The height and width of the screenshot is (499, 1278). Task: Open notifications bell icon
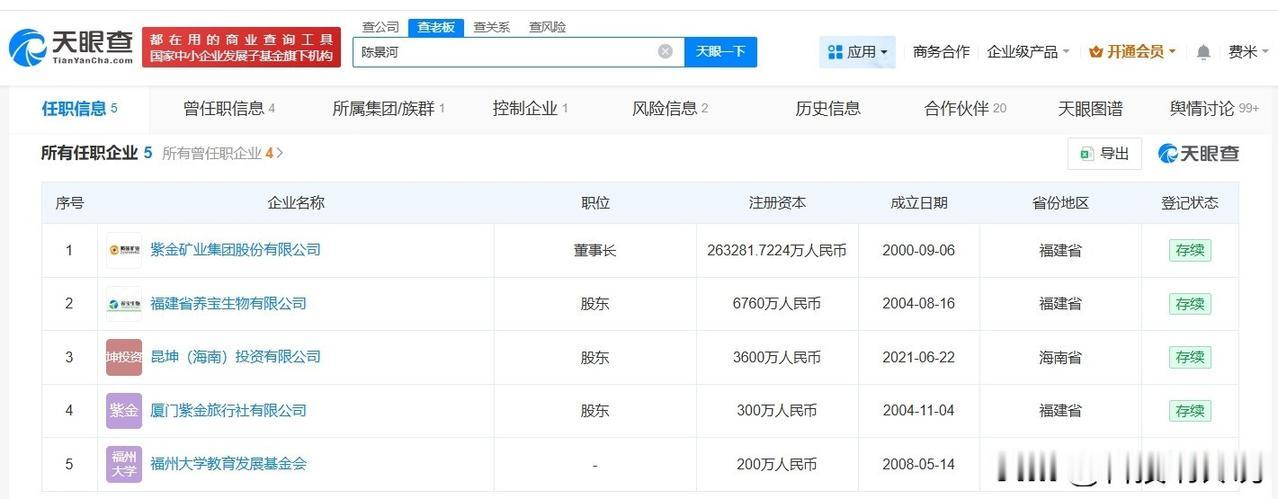point(1204,52)
